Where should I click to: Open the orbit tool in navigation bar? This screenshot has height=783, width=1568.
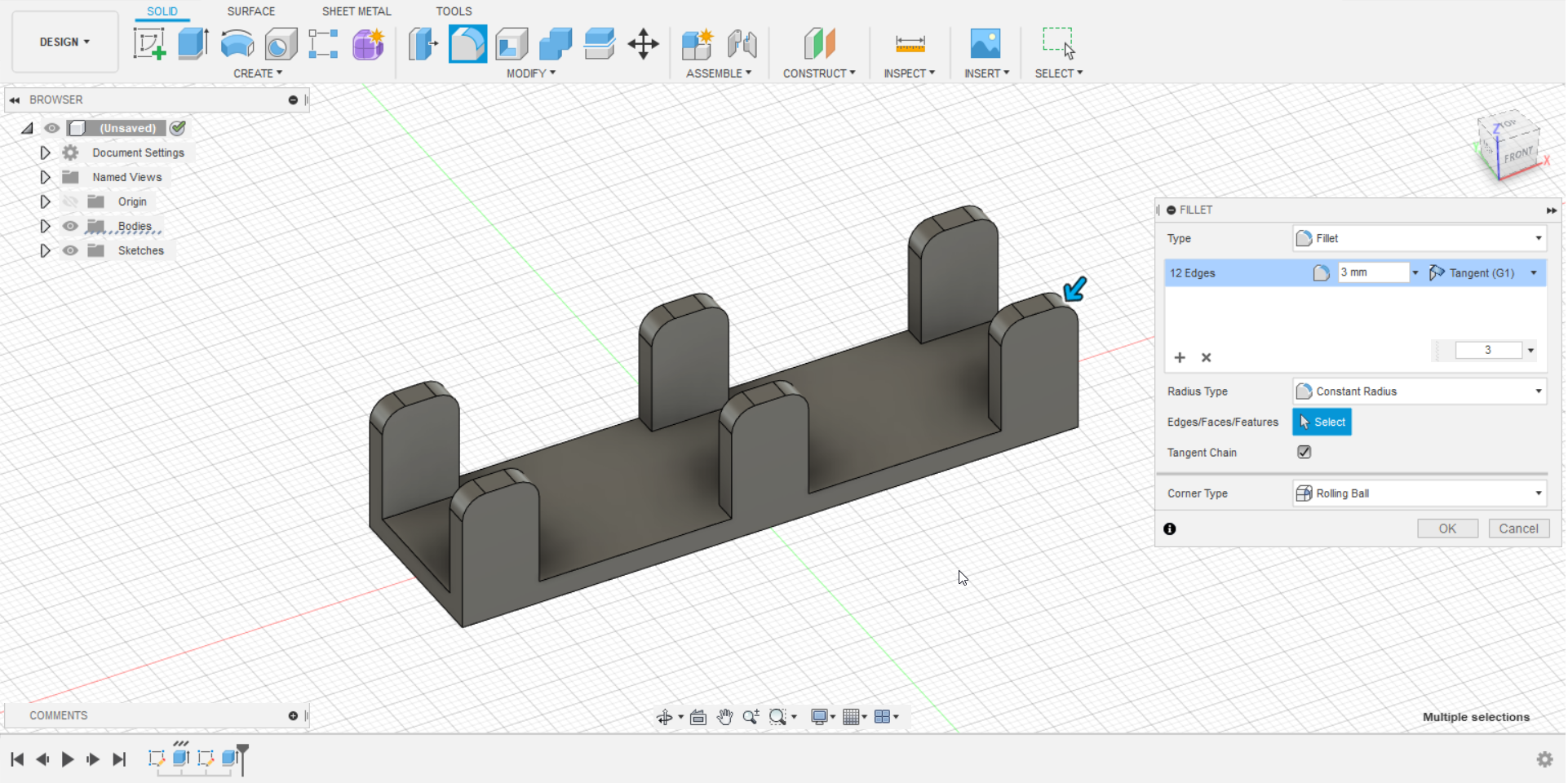click(665, 717)
